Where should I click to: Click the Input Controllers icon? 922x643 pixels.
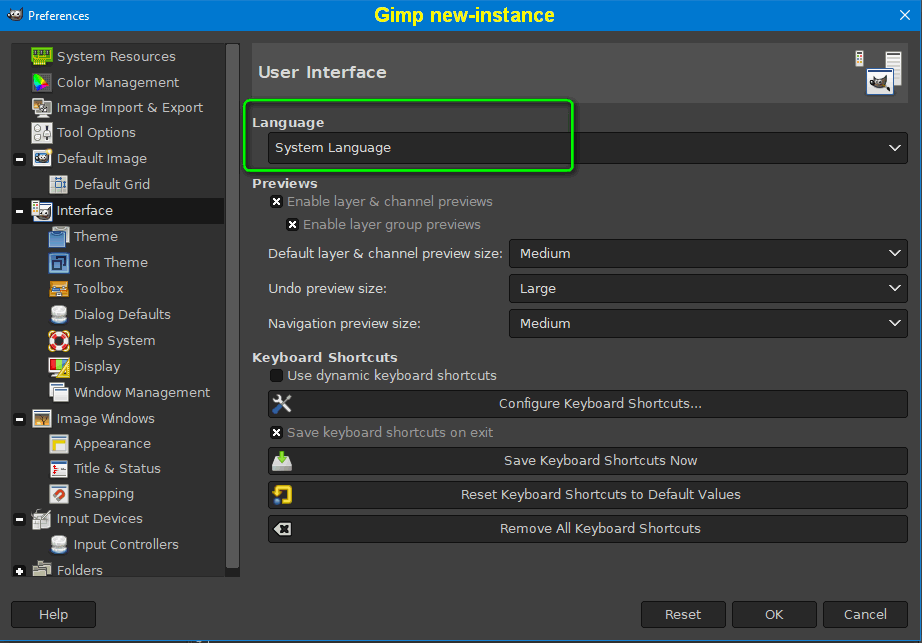tap(59, 545)
